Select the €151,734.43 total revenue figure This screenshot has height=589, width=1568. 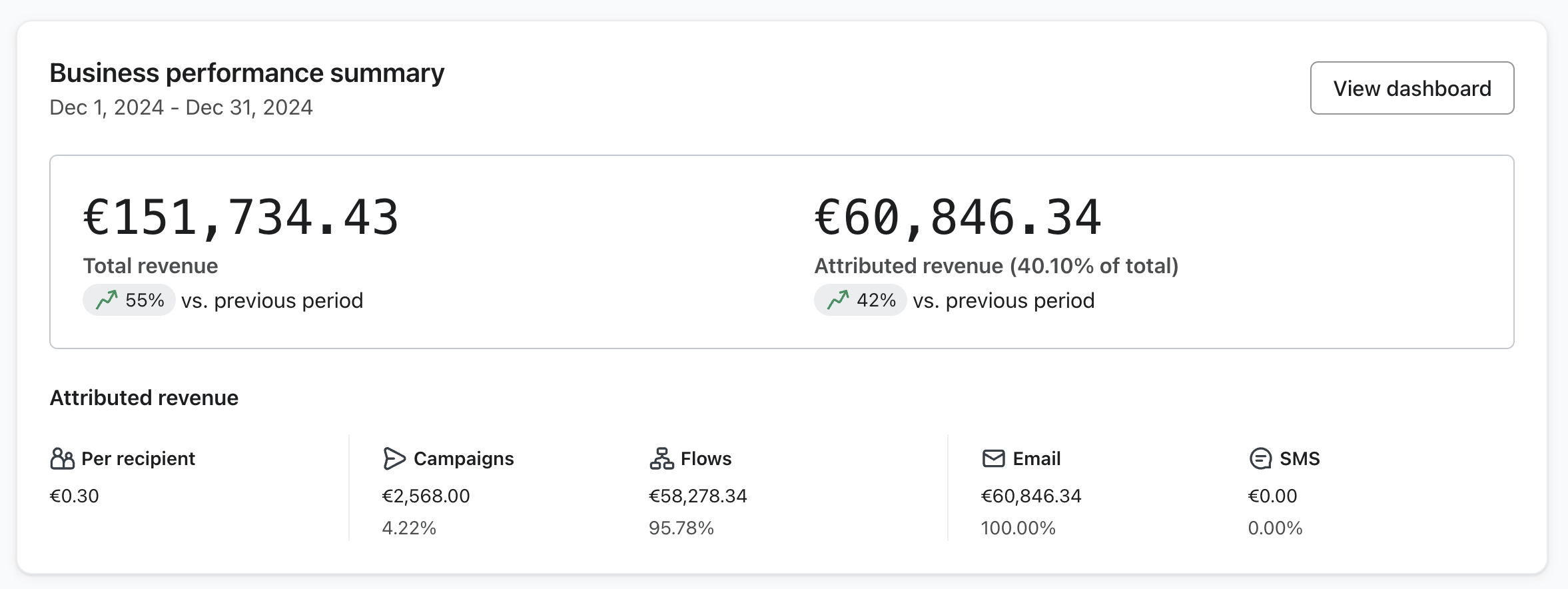pyautogui.click(x=240, y=218)
